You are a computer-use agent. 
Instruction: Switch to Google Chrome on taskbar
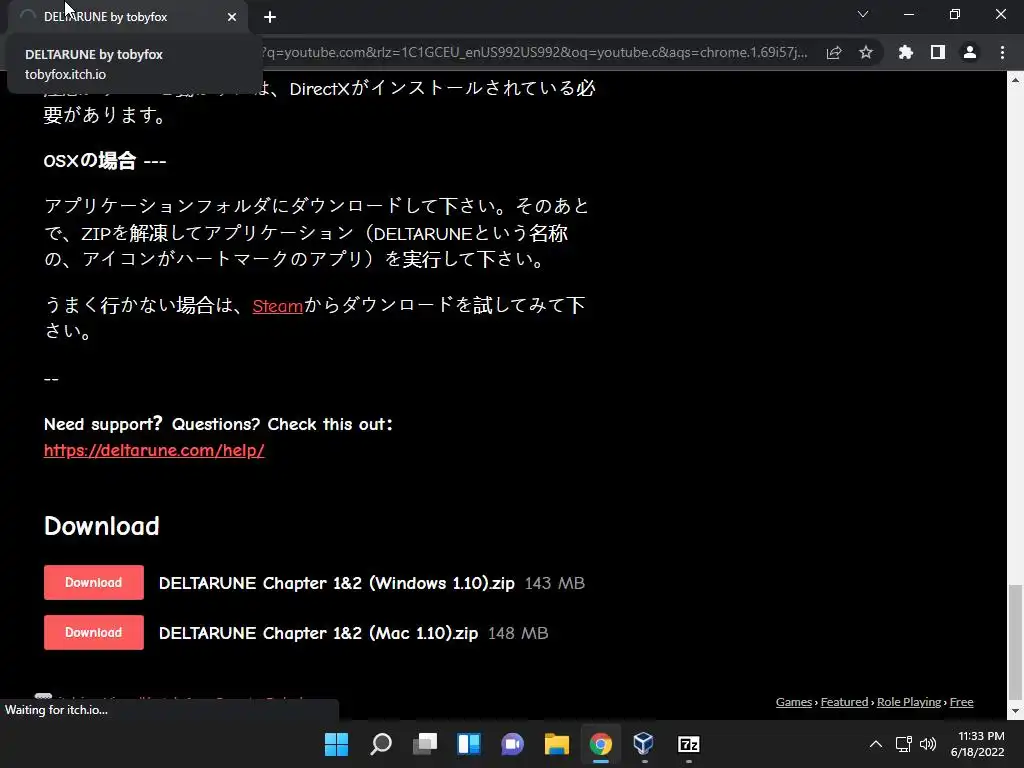coord(601,744)
